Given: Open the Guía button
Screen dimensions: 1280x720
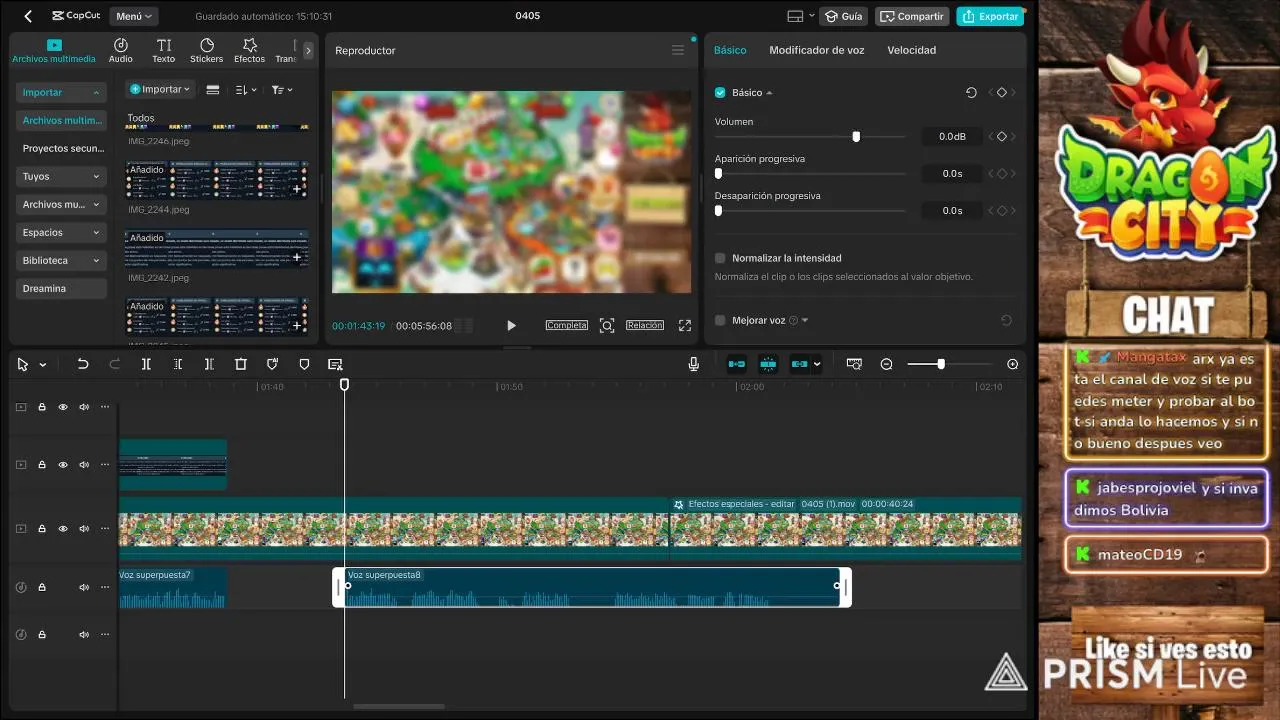Looking at the screenshot, I should 843,16.
